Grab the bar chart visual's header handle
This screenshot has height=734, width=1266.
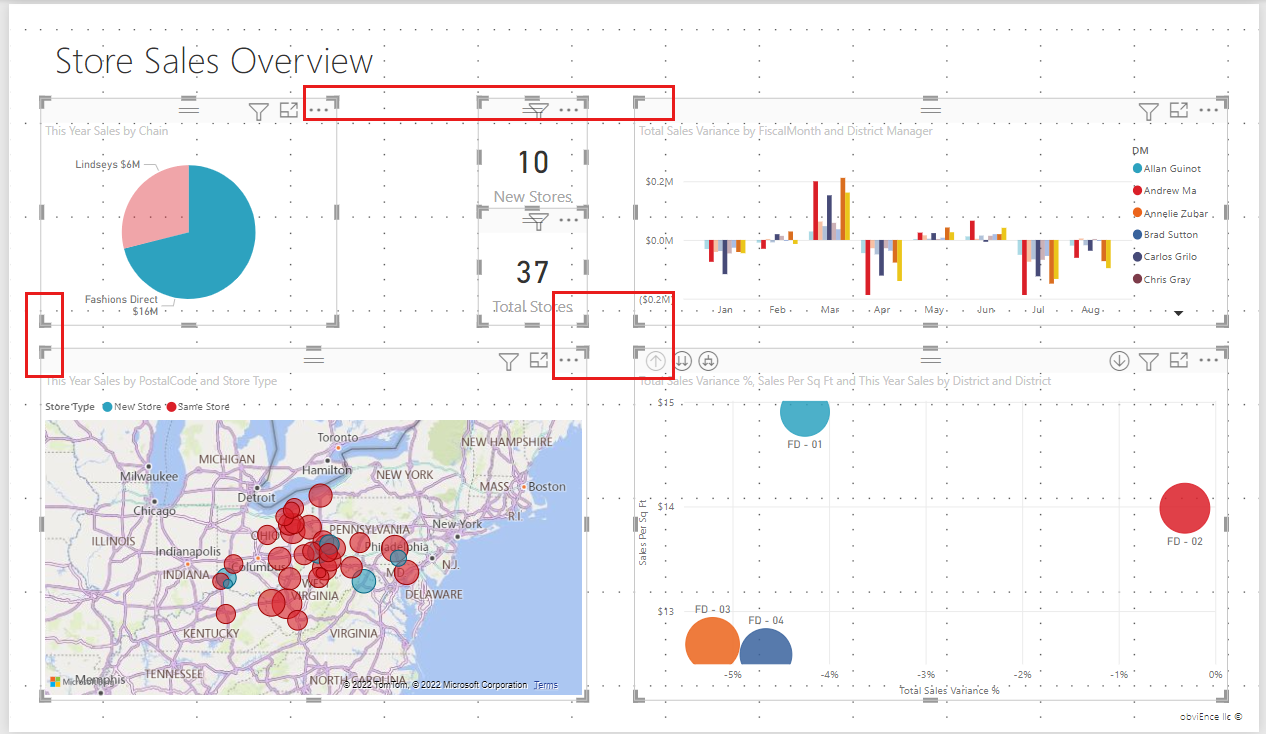point(931,109)
